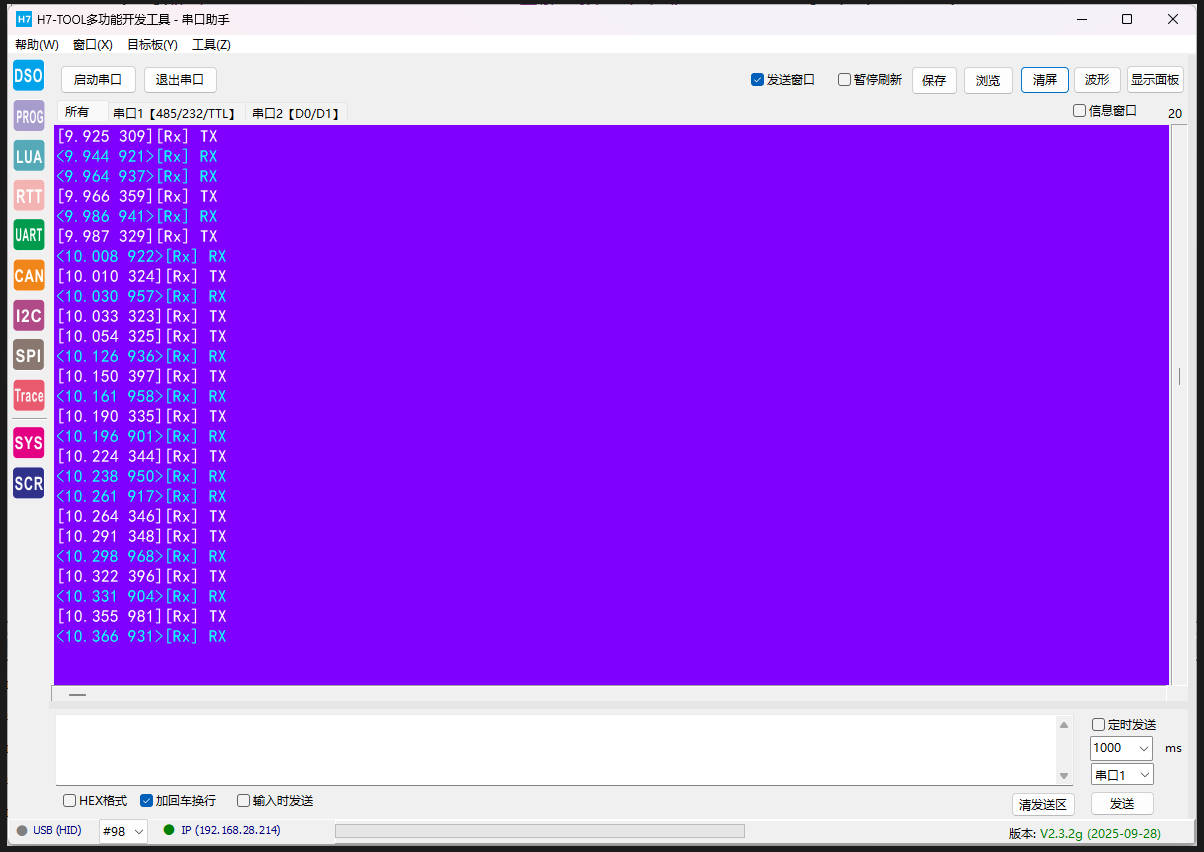Enable the 暂停刷新 checkbox

845,80
